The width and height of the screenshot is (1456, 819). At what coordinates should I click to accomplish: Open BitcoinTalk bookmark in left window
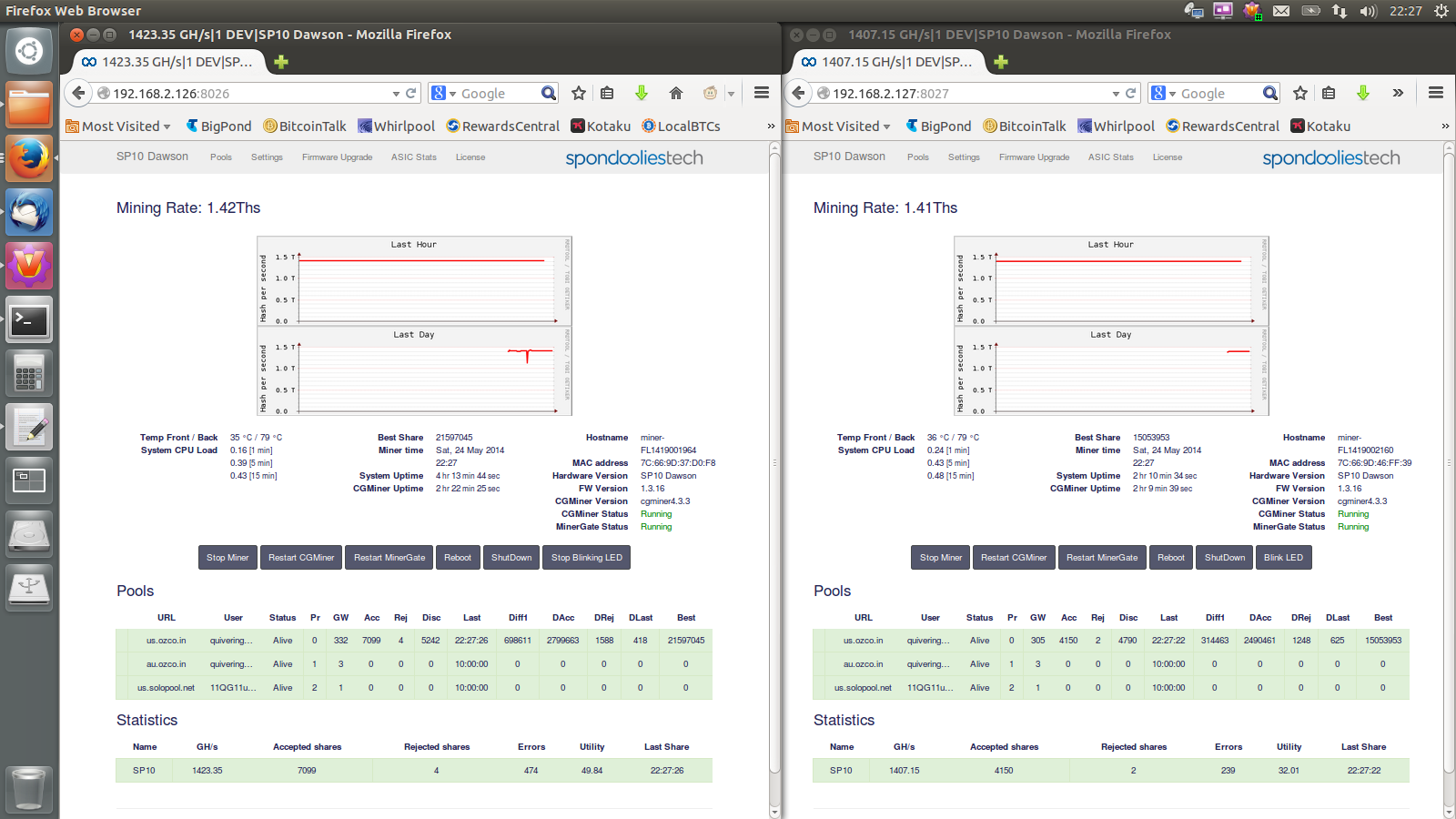[x=305, y=126]
